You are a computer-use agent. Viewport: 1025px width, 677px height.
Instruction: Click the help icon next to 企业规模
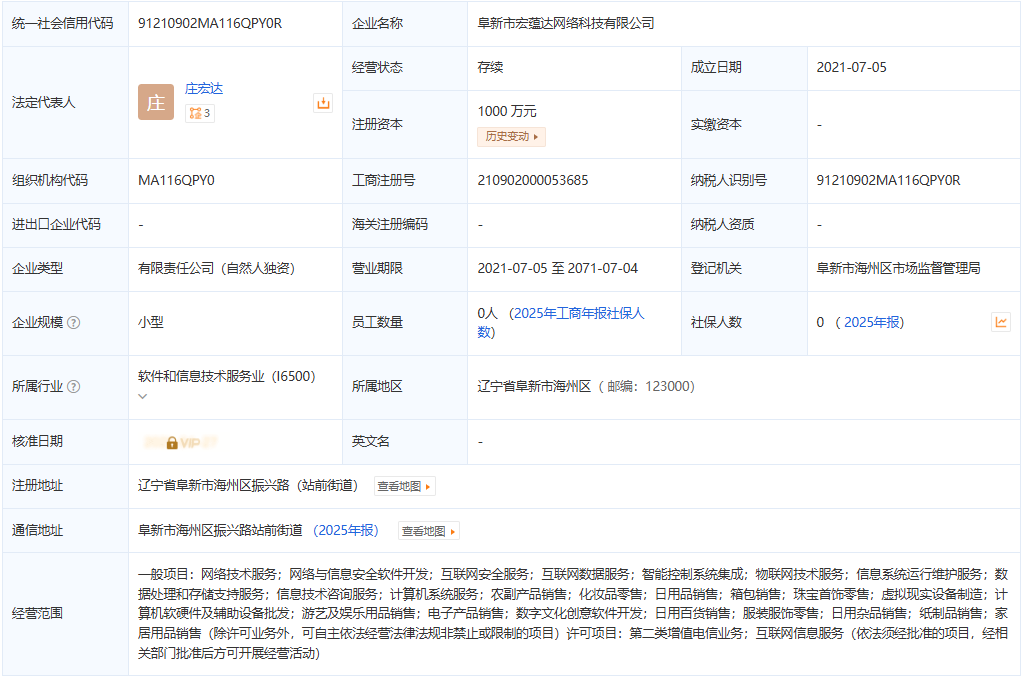[x=74, y=322]
